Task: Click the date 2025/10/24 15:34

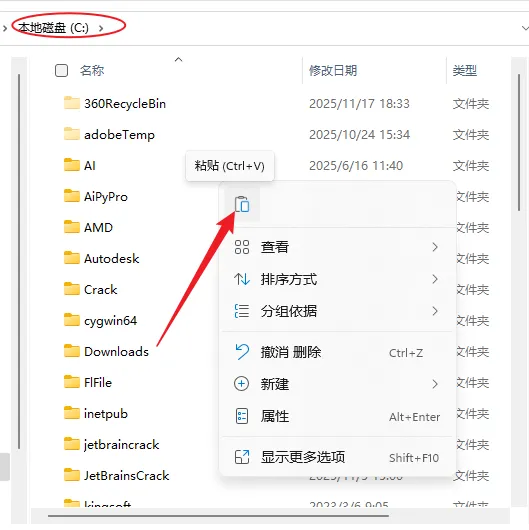Action: (360, 135)
